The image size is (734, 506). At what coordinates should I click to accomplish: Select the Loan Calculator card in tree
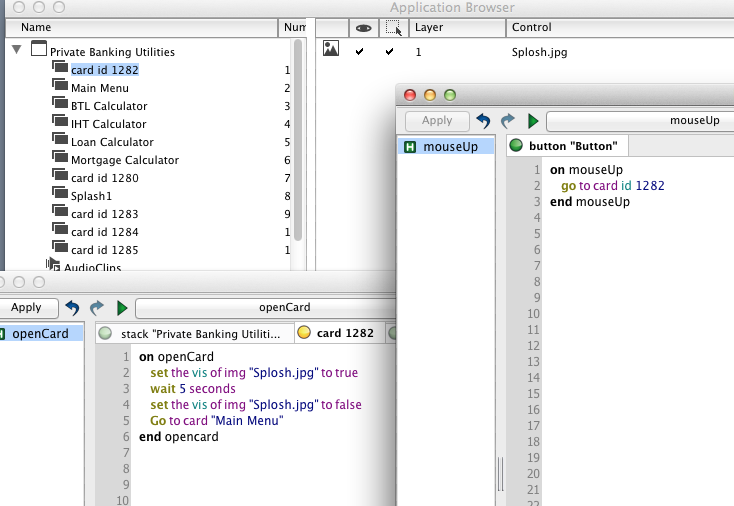point(111,142)
